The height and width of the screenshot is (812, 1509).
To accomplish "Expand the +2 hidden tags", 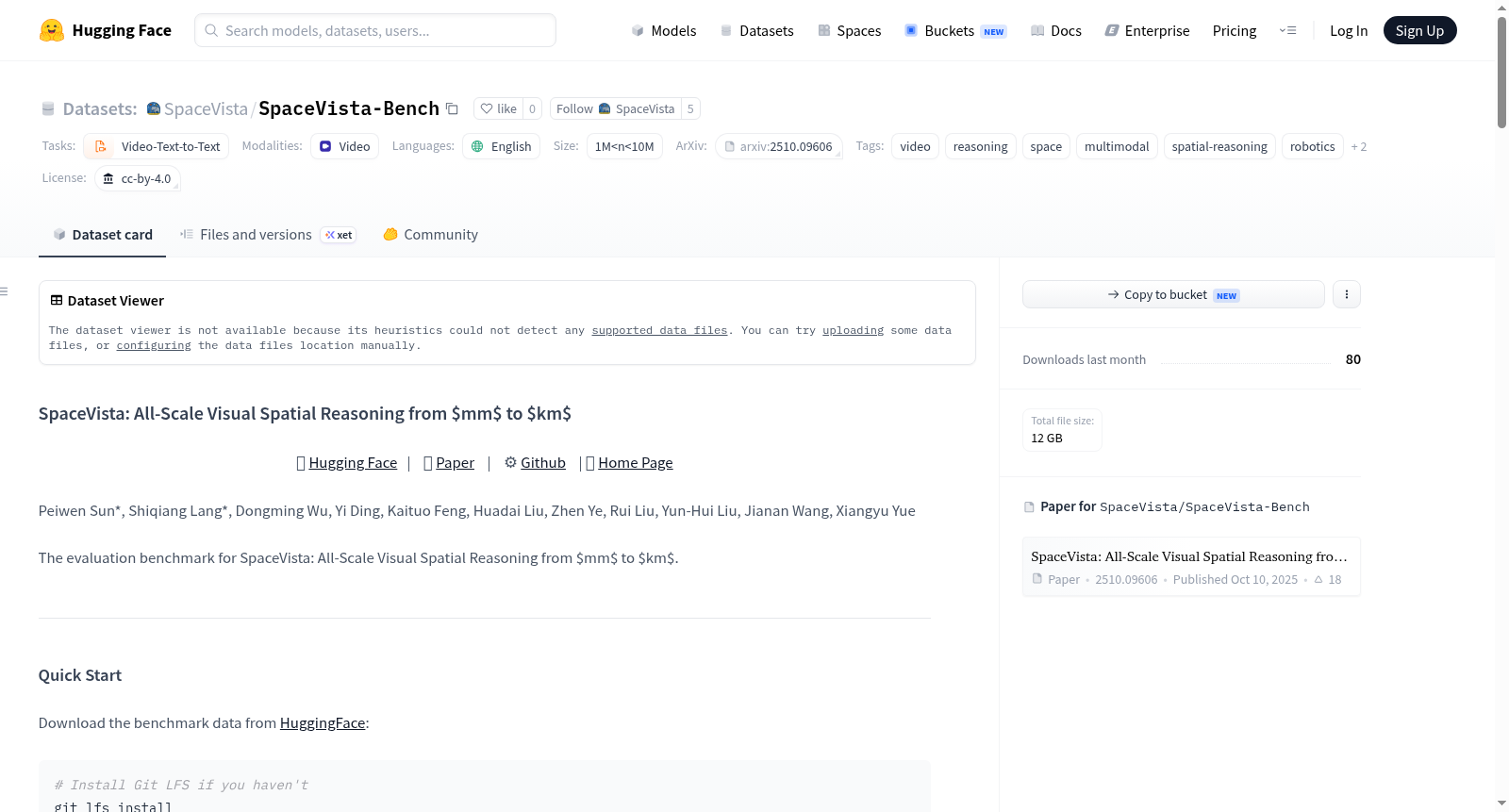I will [1359, 146].
